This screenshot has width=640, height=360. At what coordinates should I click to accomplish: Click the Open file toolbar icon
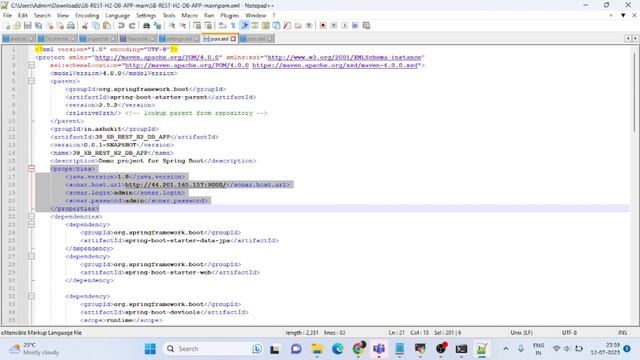click(17, 26)
